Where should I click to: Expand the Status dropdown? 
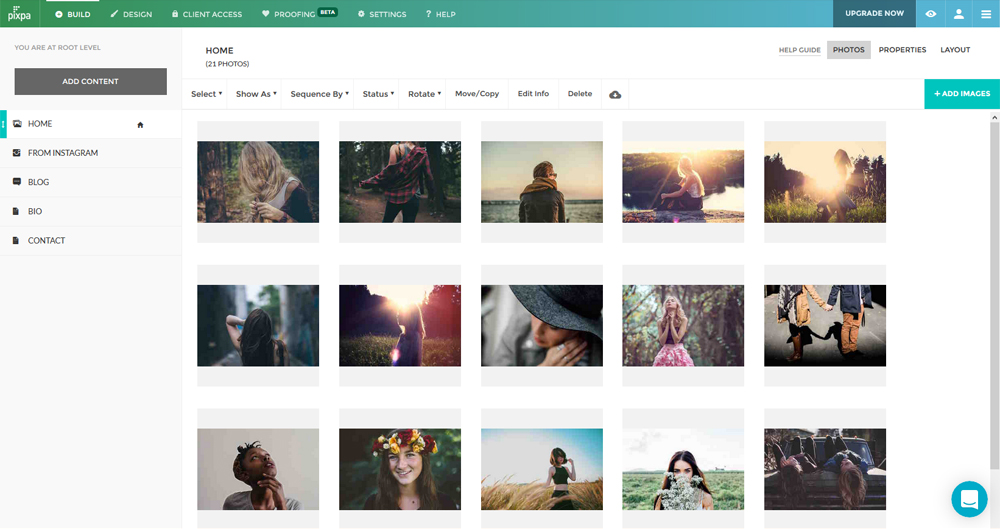tap(378, 94)
